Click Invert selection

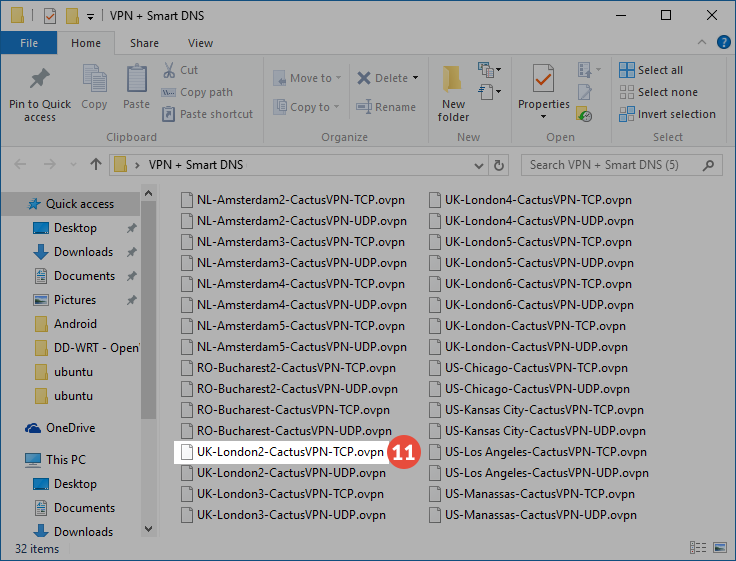[667, 114]
